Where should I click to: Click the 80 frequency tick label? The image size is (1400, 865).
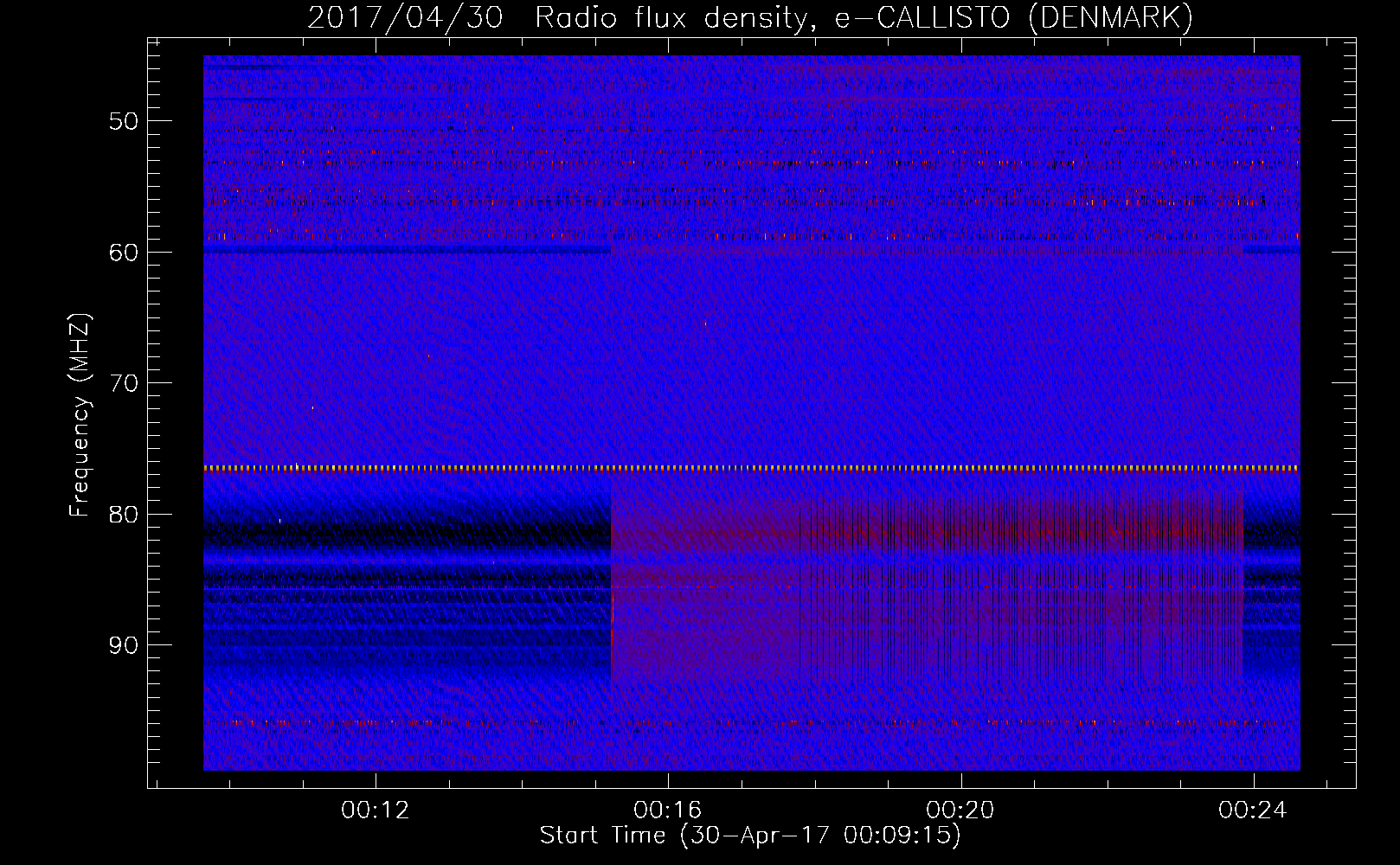coord(124,515)
